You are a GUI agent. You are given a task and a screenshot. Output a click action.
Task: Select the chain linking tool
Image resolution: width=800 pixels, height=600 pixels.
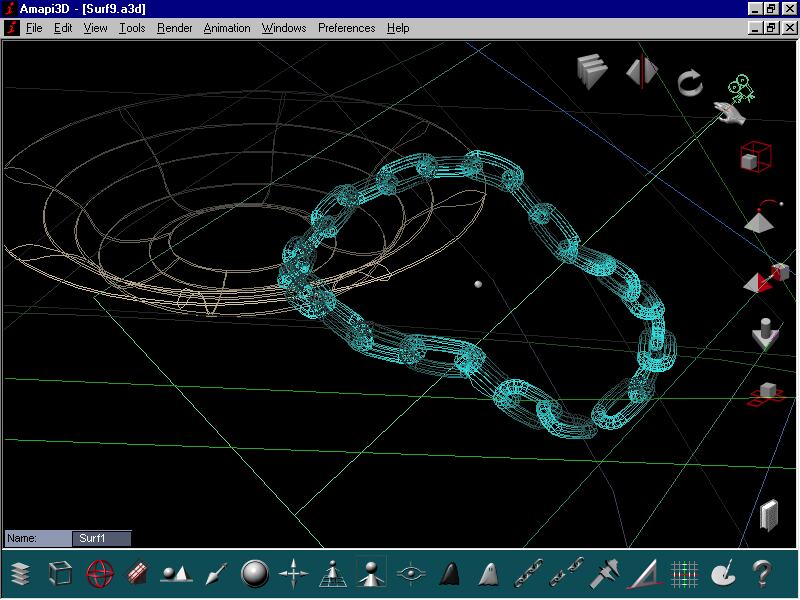pos(530,572)
